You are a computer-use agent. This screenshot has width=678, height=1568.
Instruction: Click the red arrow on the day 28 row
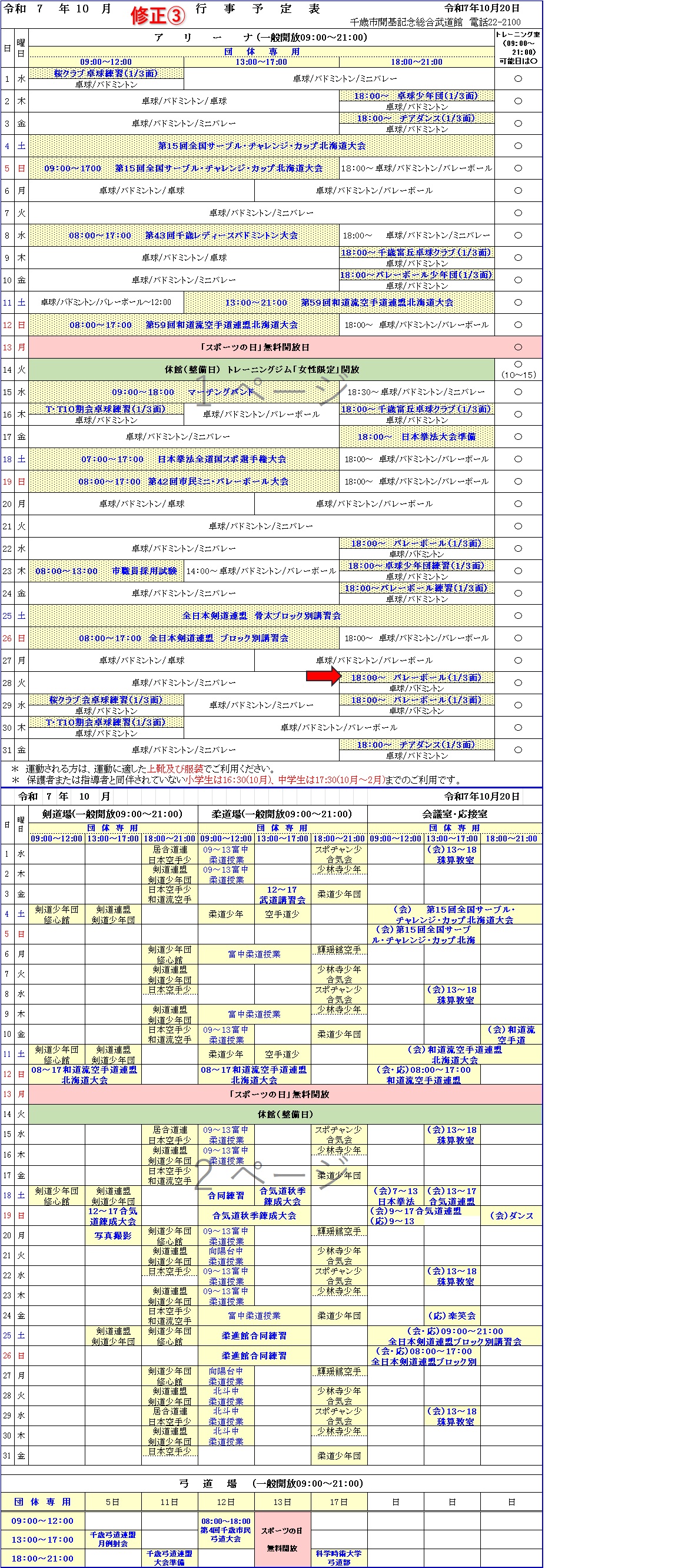coord(323,675)
